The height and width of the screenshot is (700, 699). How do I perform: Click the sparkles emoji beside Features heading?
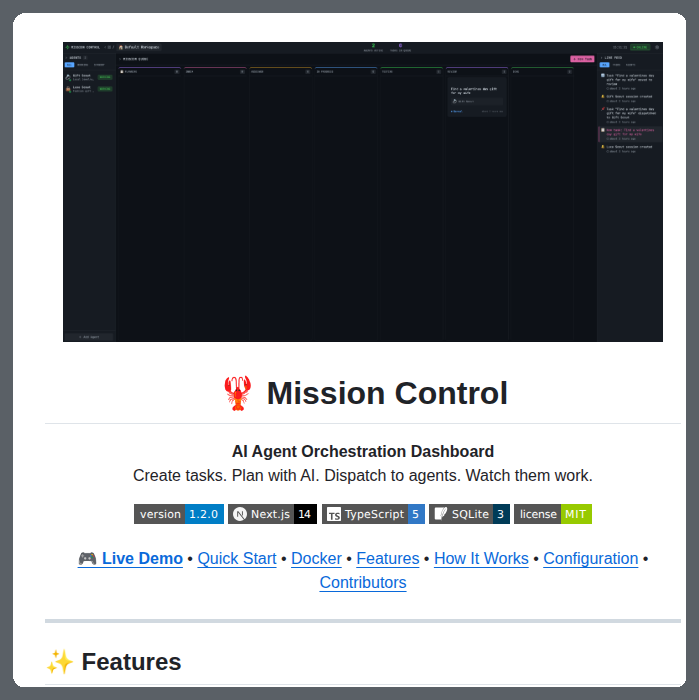coord(60,662)
